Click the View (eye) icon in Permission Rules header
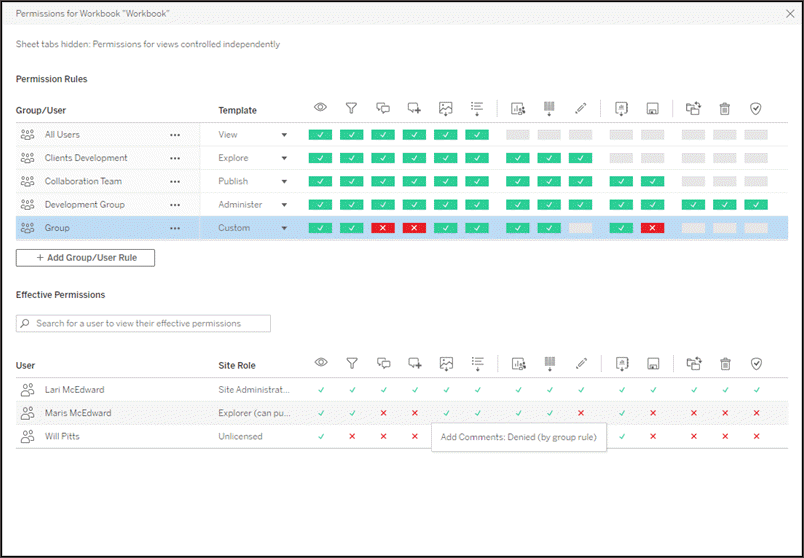 click(x=320, y=108)
